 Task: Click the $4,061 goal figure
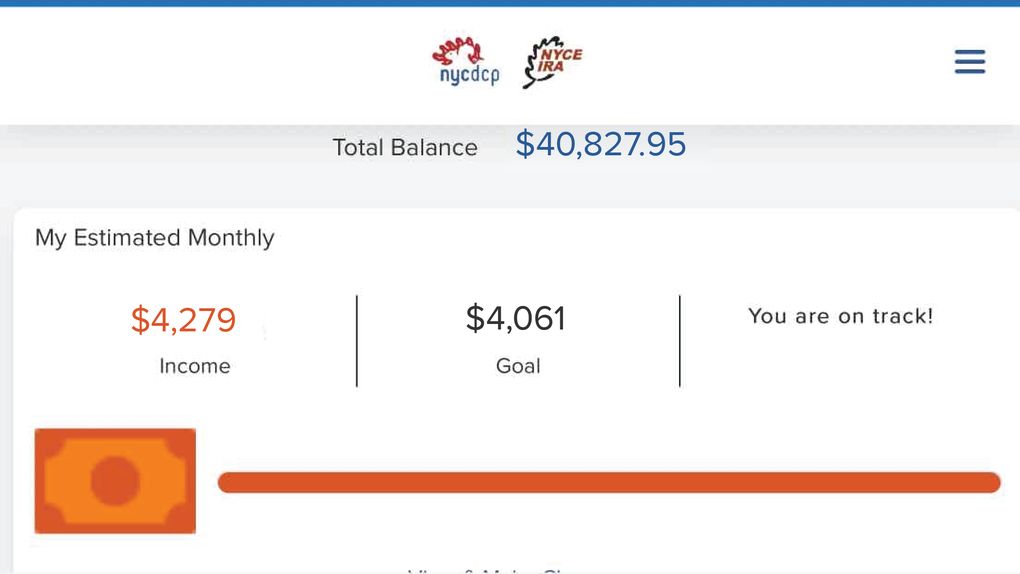[x=516, y=318]
